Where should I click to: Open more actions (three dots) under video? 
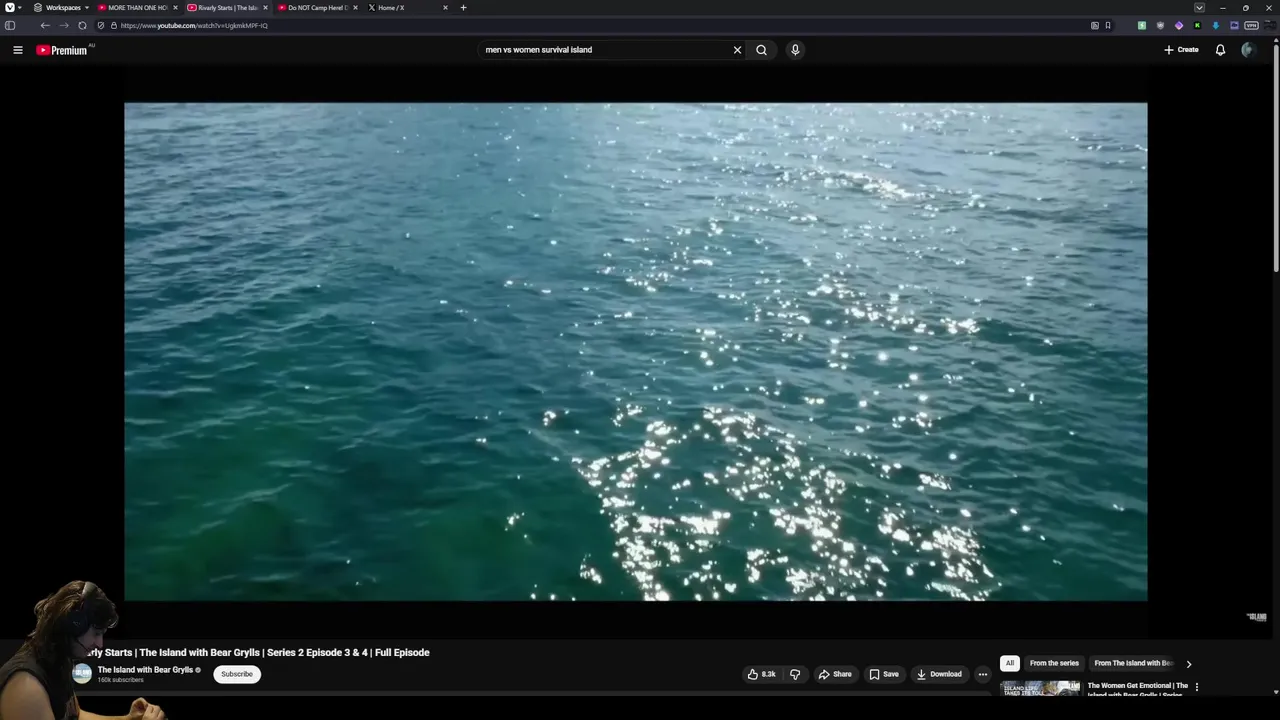point(983,674)
